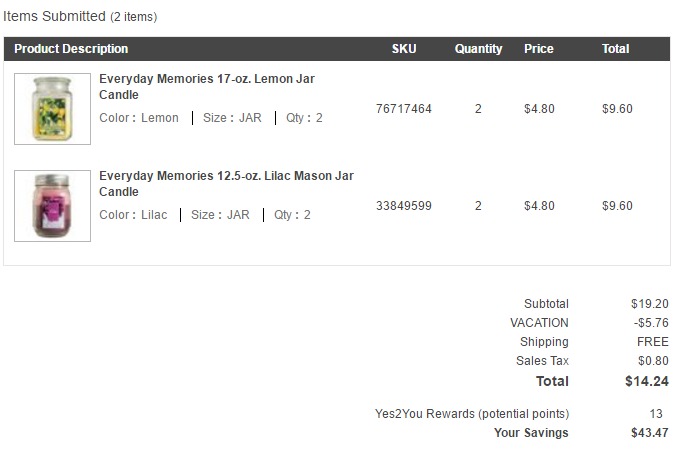The image size is (678, 452).
Task: Click the Your Savings amount $43.47
Action: click(649, 433)
